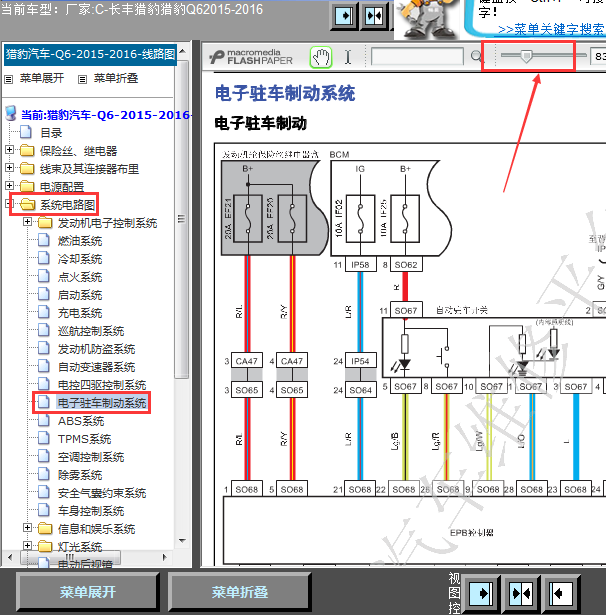
Task: Click the bottom left-arrow view control button
Action: [x=561, y=593]
